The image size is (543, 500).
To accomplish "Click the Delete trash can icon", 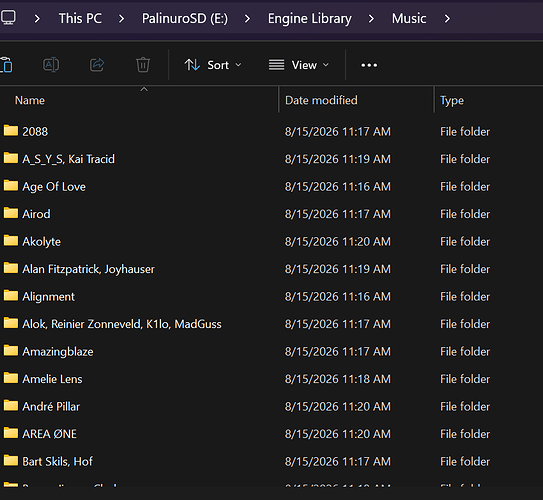I will pos(143,65).
